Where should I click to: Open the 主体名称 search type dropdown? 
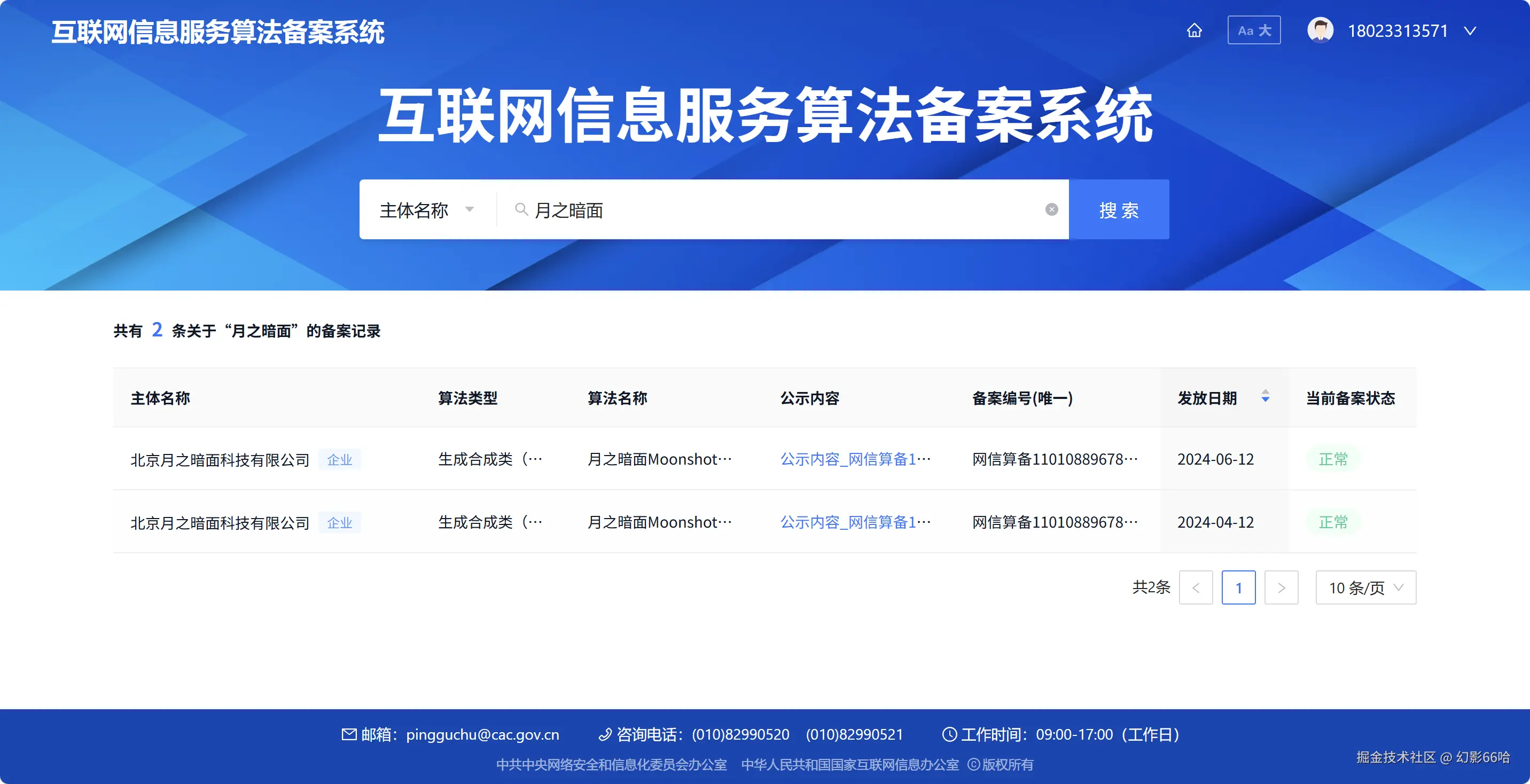[x=427, y=210]
